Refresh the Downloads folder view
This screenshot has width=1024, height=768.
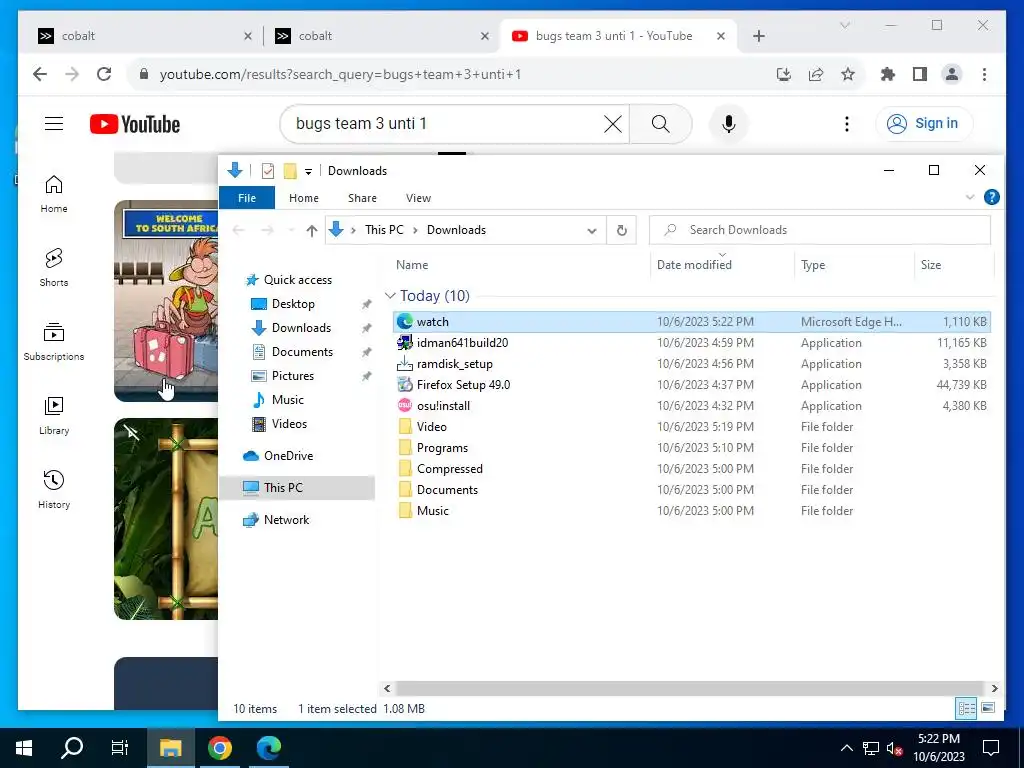pos(622,230)
